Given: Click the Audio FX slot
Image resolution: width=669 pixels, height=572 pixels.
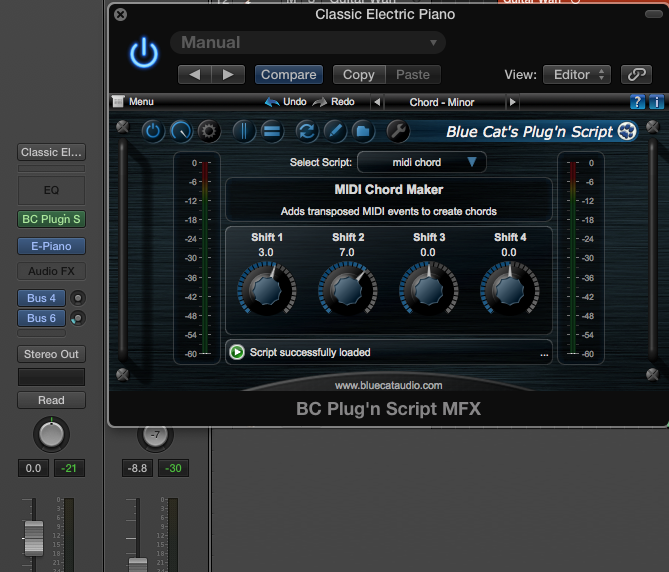Looking at the screenshot, I should pyautogui.click(x=51, y=271).
